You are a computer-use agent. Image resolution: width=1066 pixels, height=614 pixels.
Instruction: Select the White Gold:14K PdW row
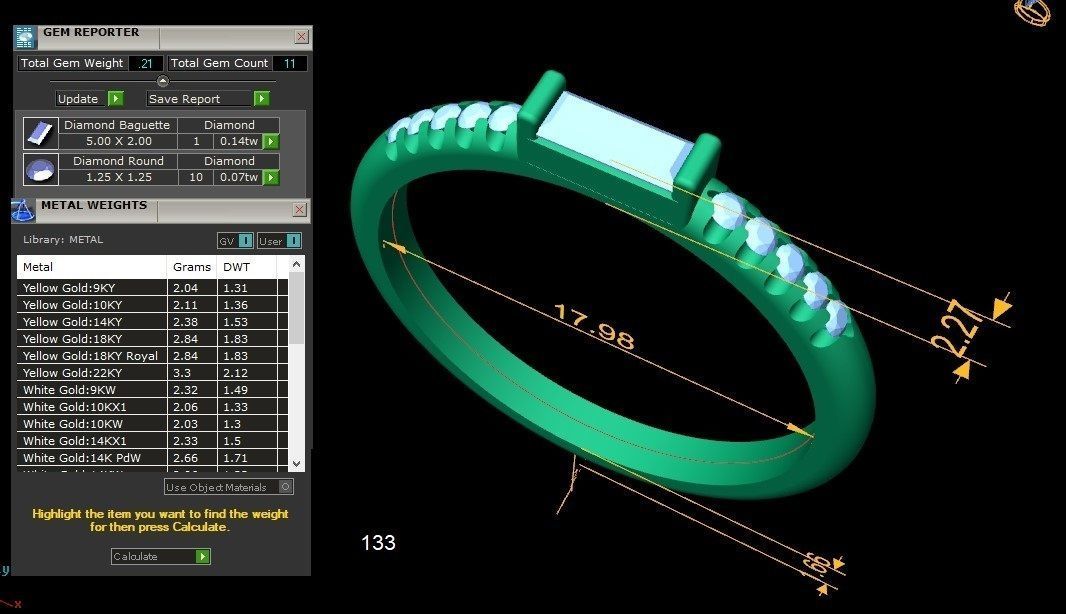tap(152, 458)
